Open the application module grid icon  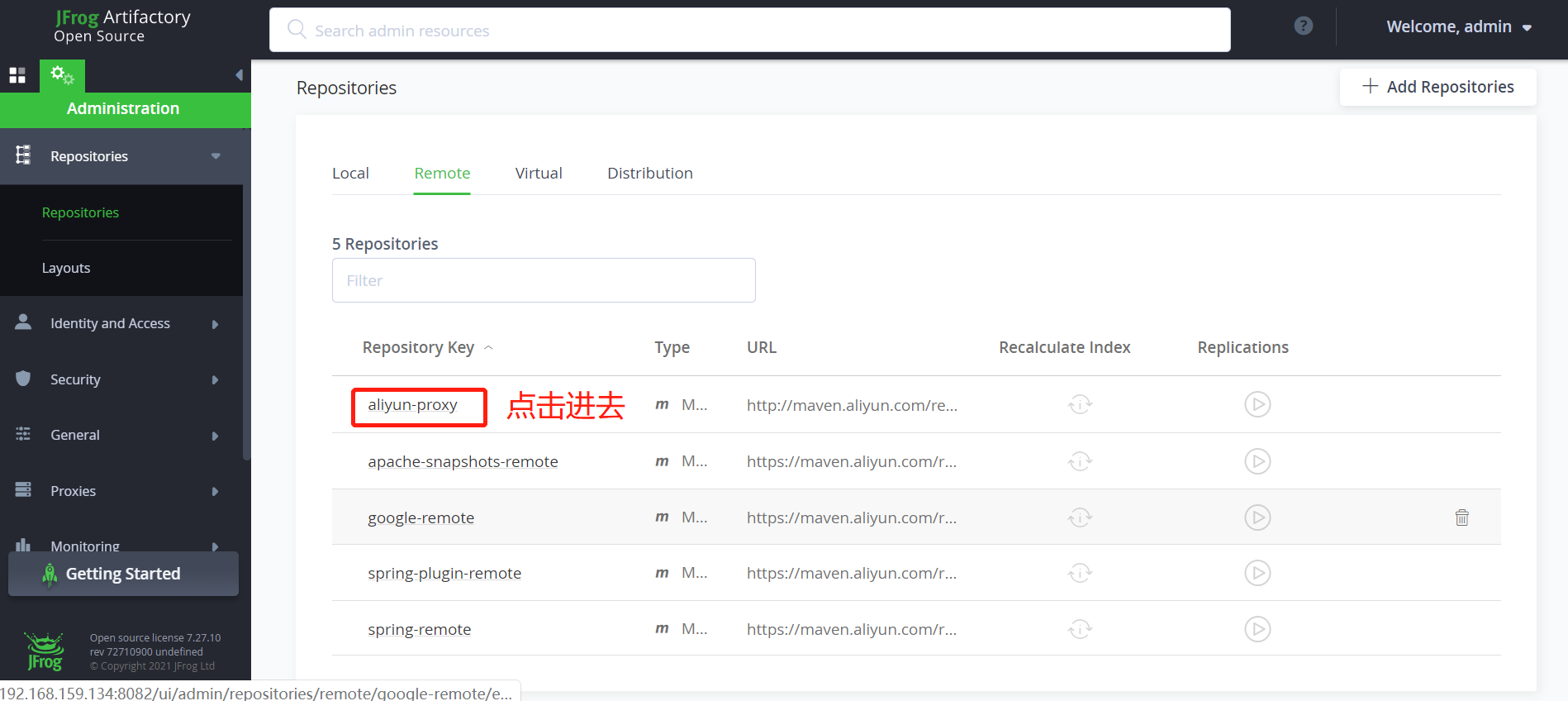tap(17, 75)
